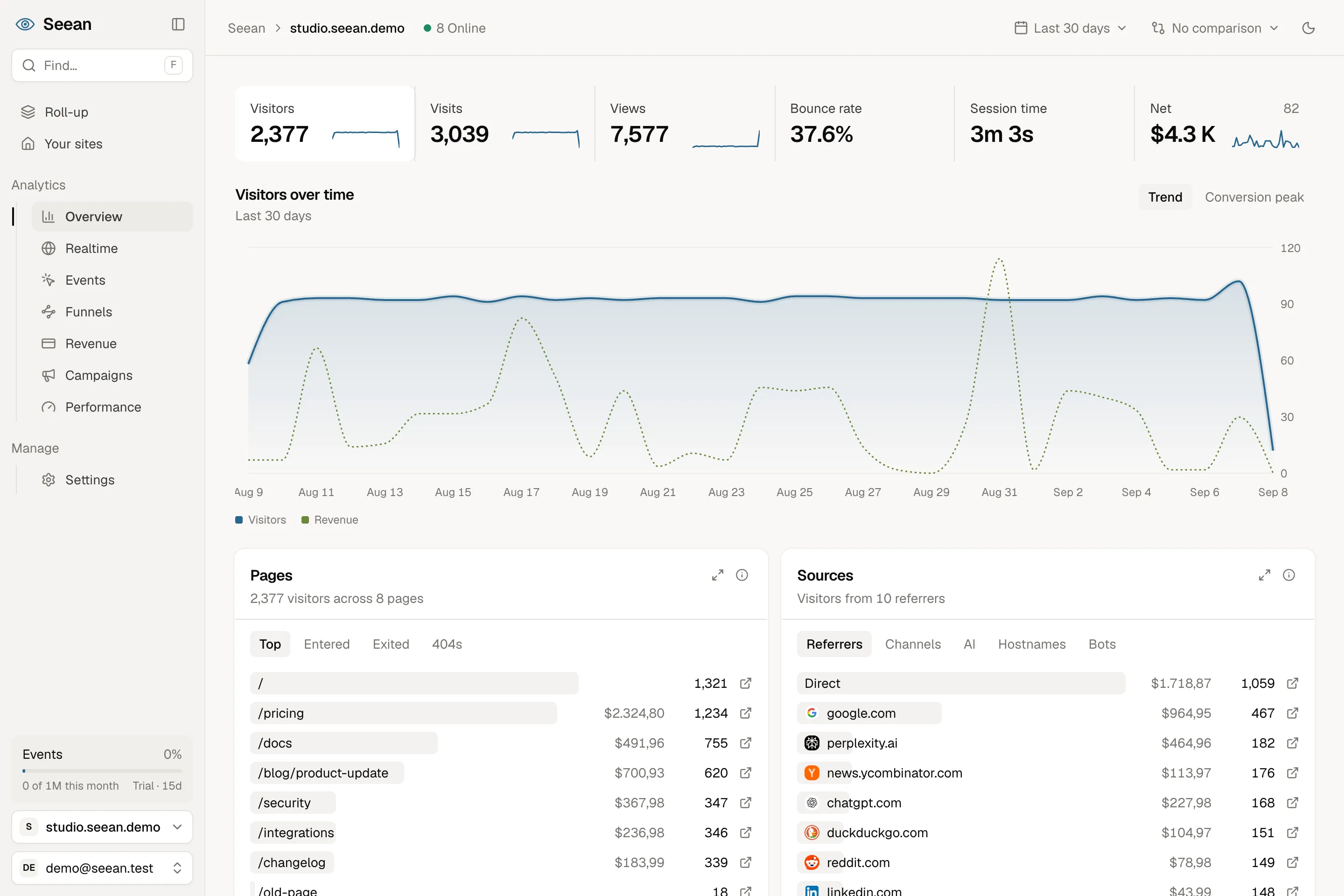
Task: Toggle Revenue series in chart legend
Action: coord(330,520)
